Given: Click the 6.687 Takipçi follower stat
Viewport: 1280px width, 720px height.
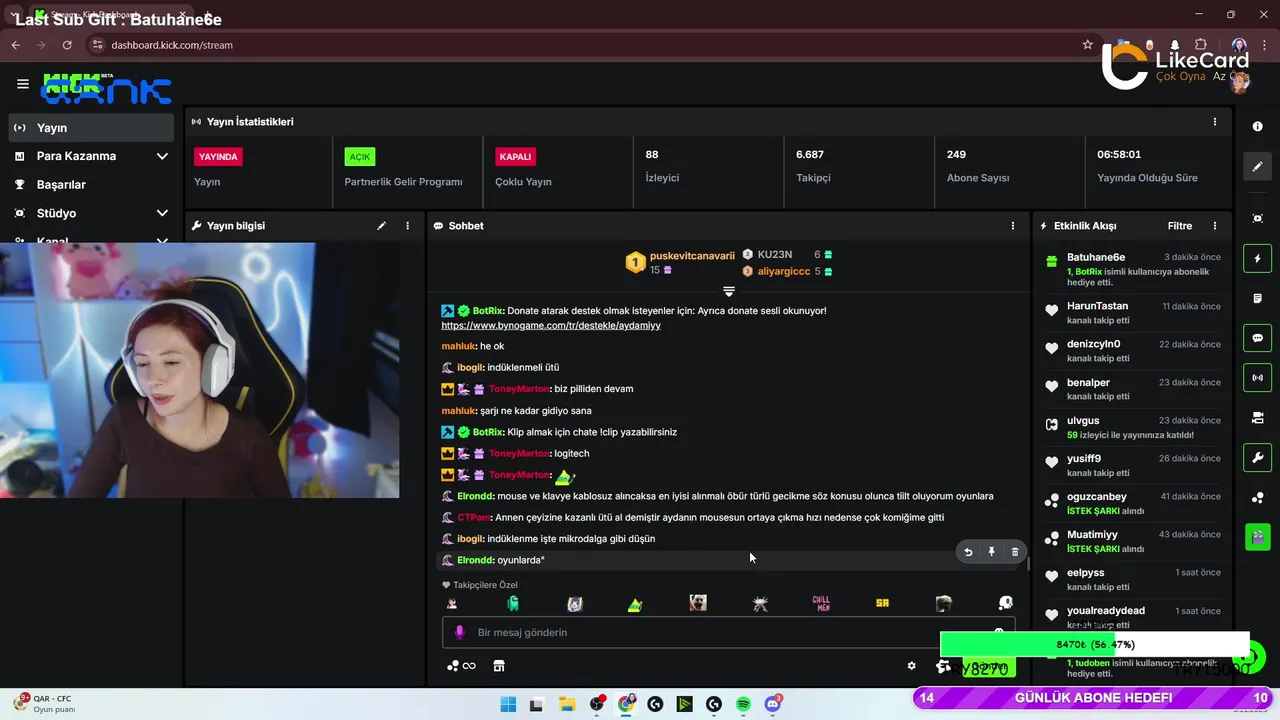Looking at the screenshot, I should [x=813, y=165].
